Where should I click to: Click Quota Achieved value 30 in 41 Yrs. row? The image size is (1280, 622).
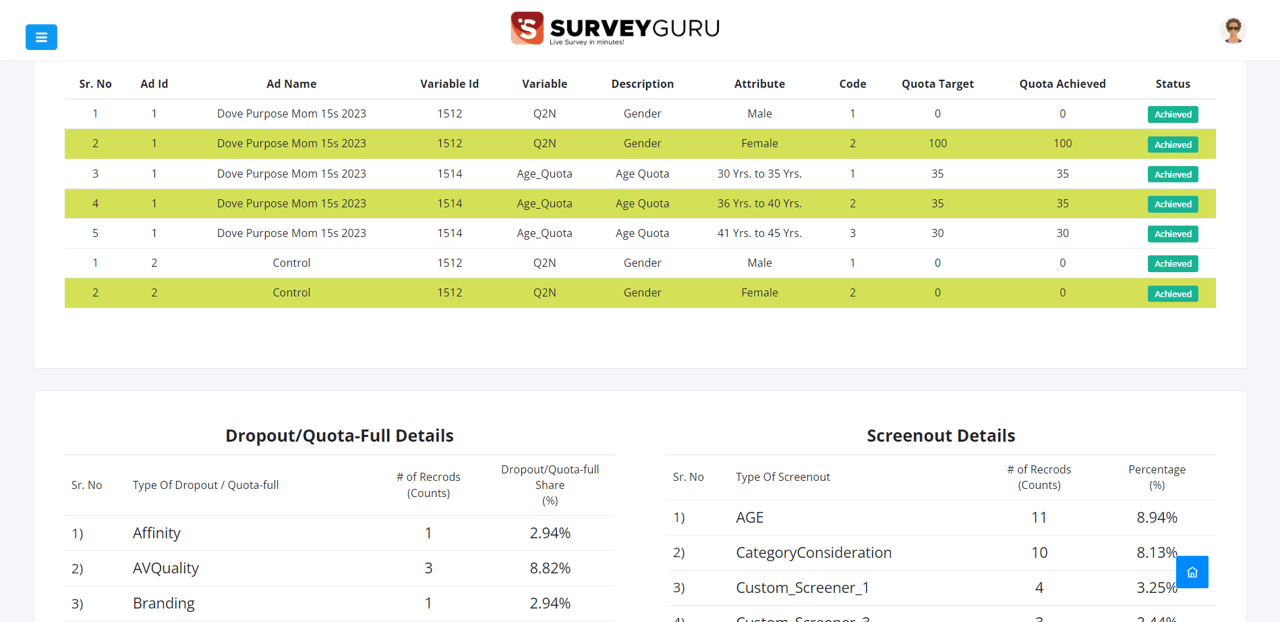pos(1062,234)
